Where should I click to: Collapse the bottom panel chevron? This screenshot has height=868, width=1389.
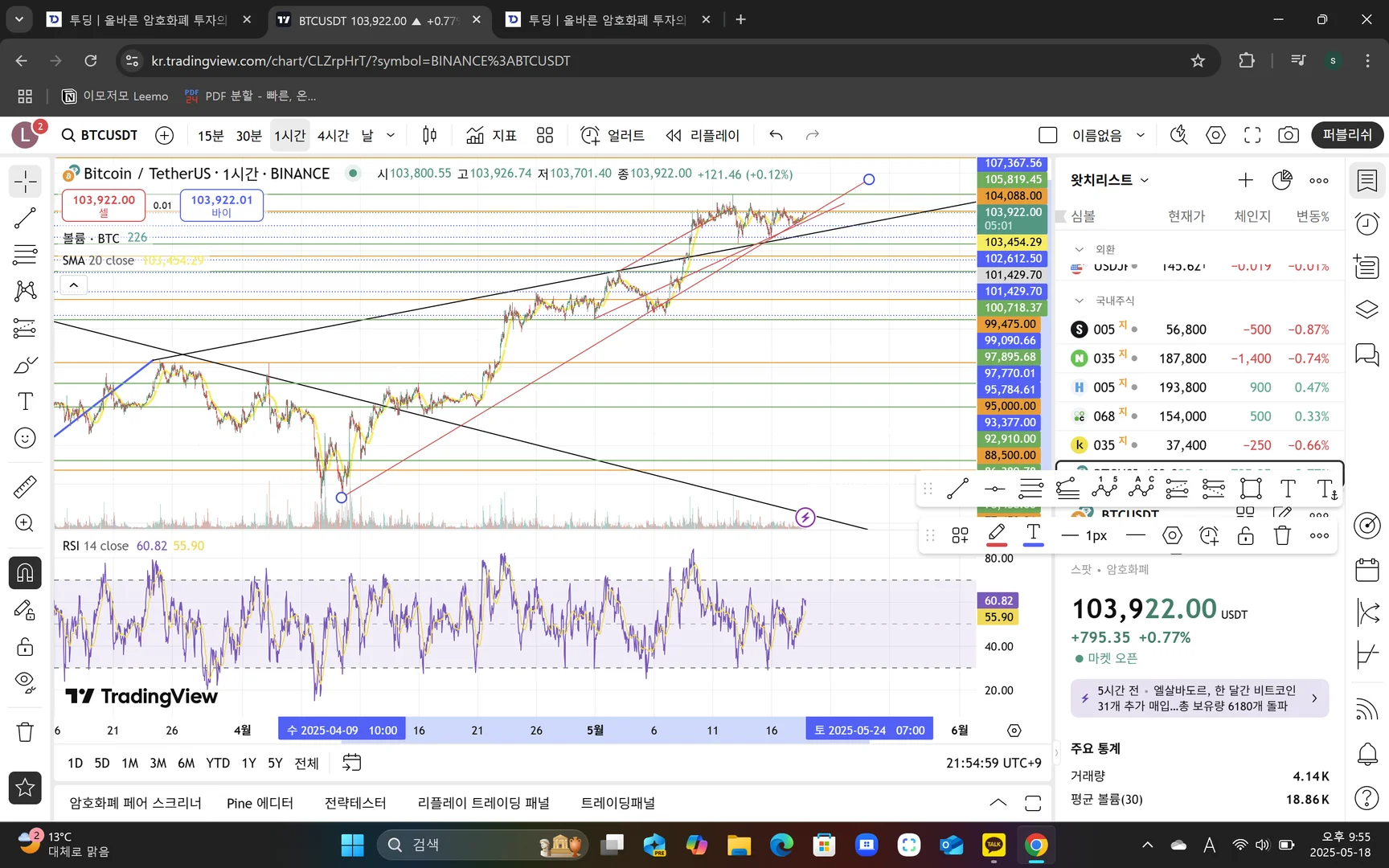(998, 803)
